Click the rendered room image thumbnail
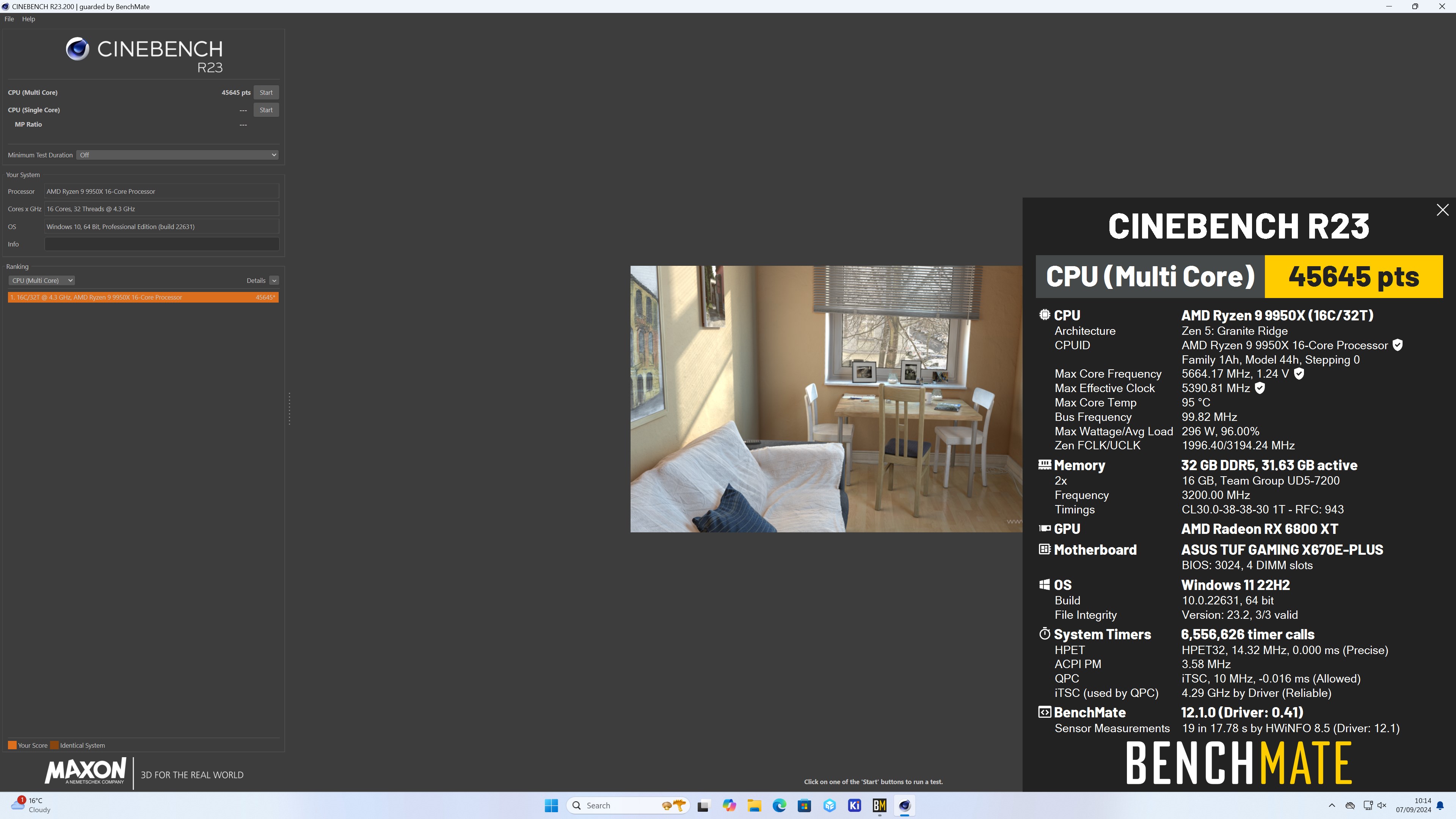1456x819 pixels. [826, 399]
